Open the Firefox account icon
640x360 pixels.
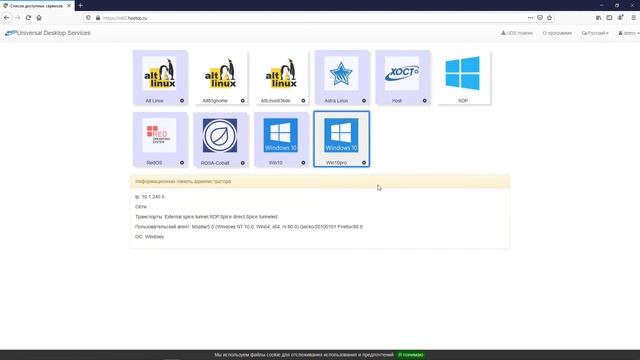(620, 18)
